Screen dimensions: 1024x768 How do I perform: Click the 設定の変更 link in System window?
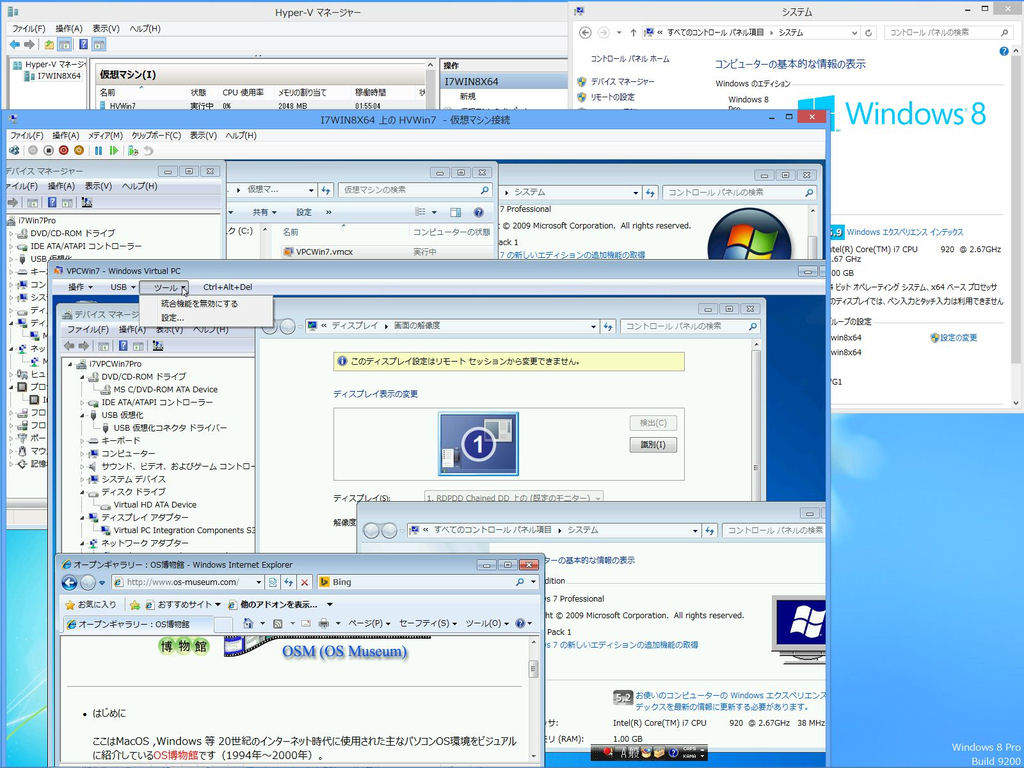[x=959, y=338]
